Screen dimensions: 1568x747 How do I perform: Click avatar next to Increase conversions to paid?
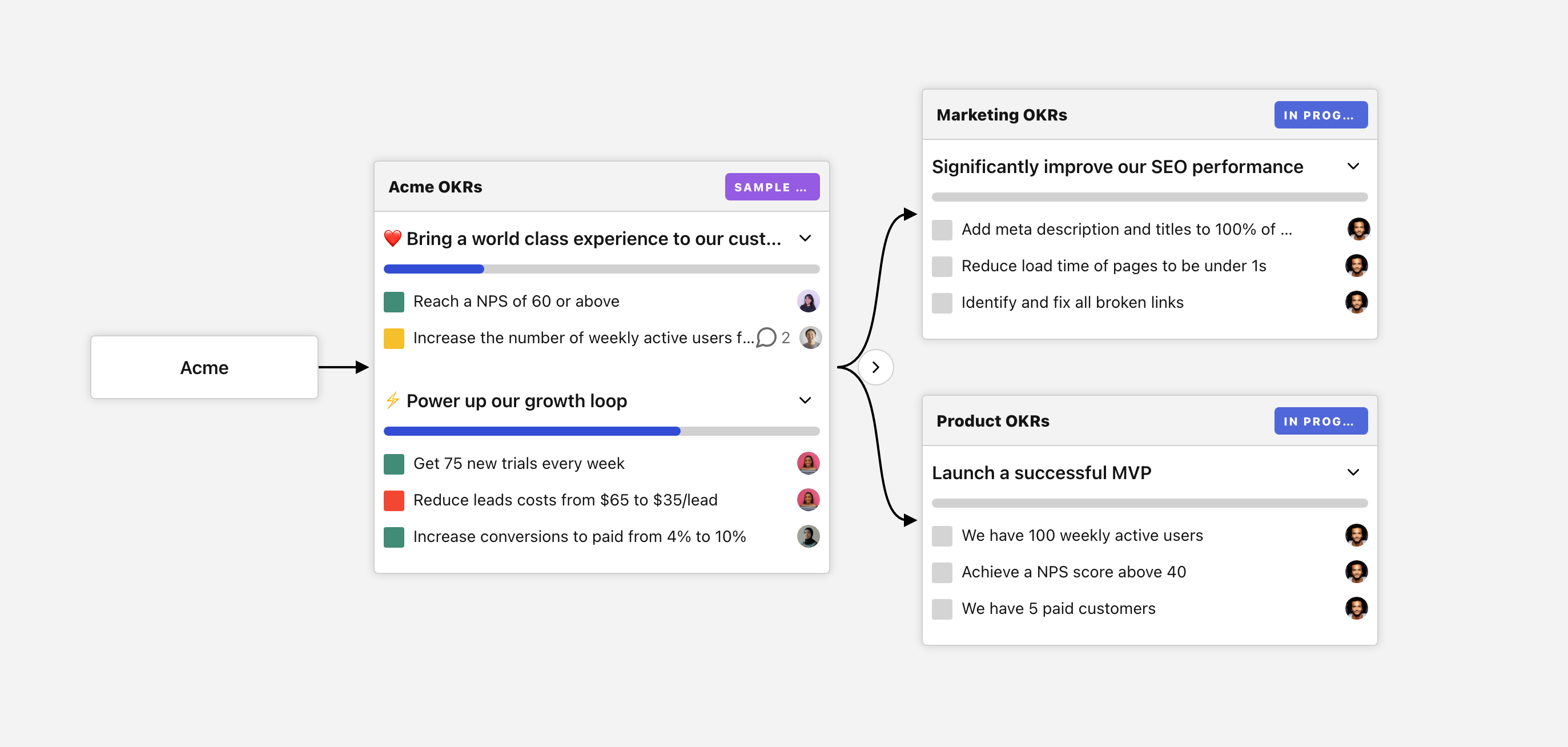808,536
